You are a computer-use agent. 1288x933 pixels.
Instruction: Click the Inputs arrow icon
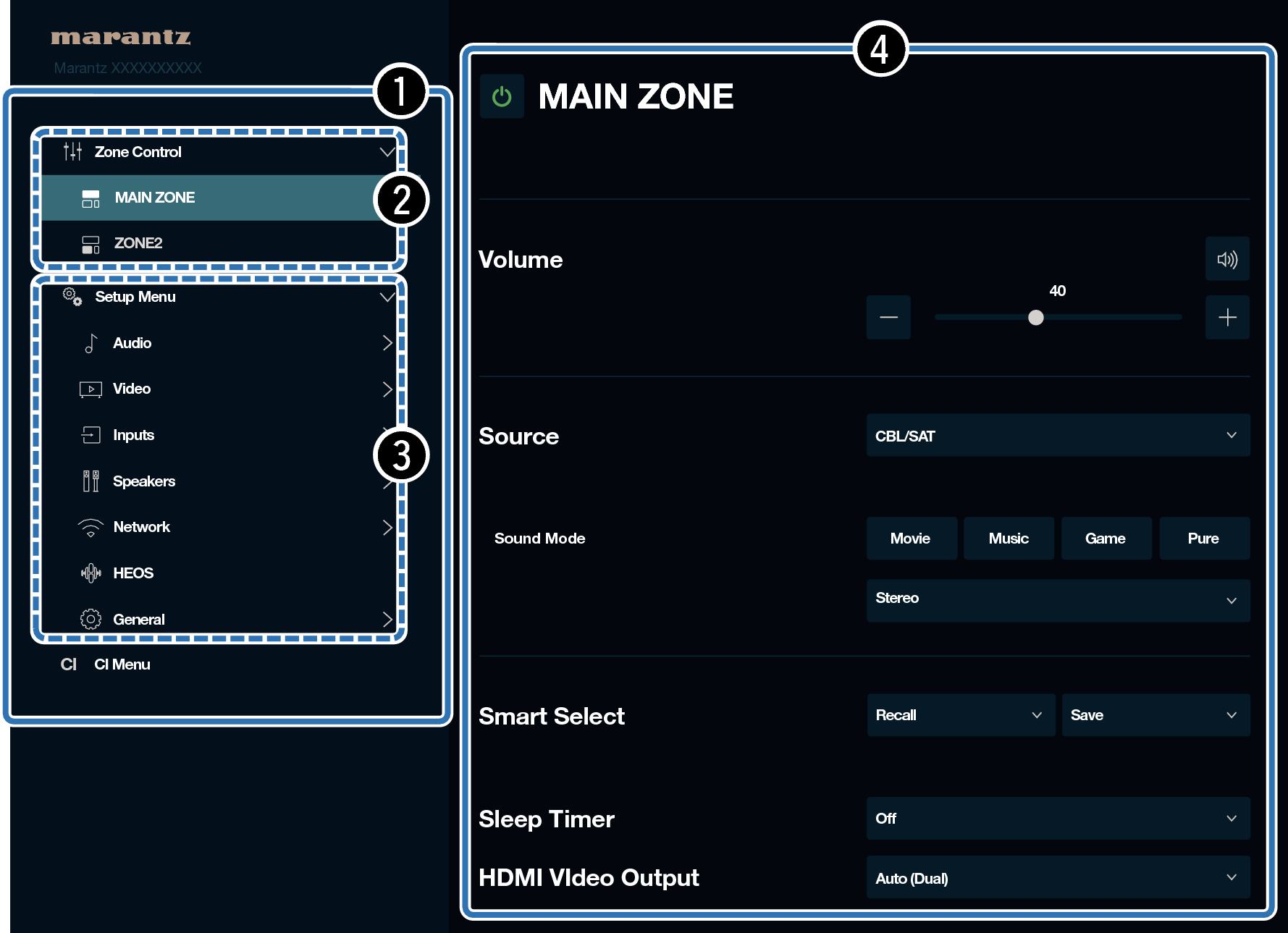click(91, 435)
